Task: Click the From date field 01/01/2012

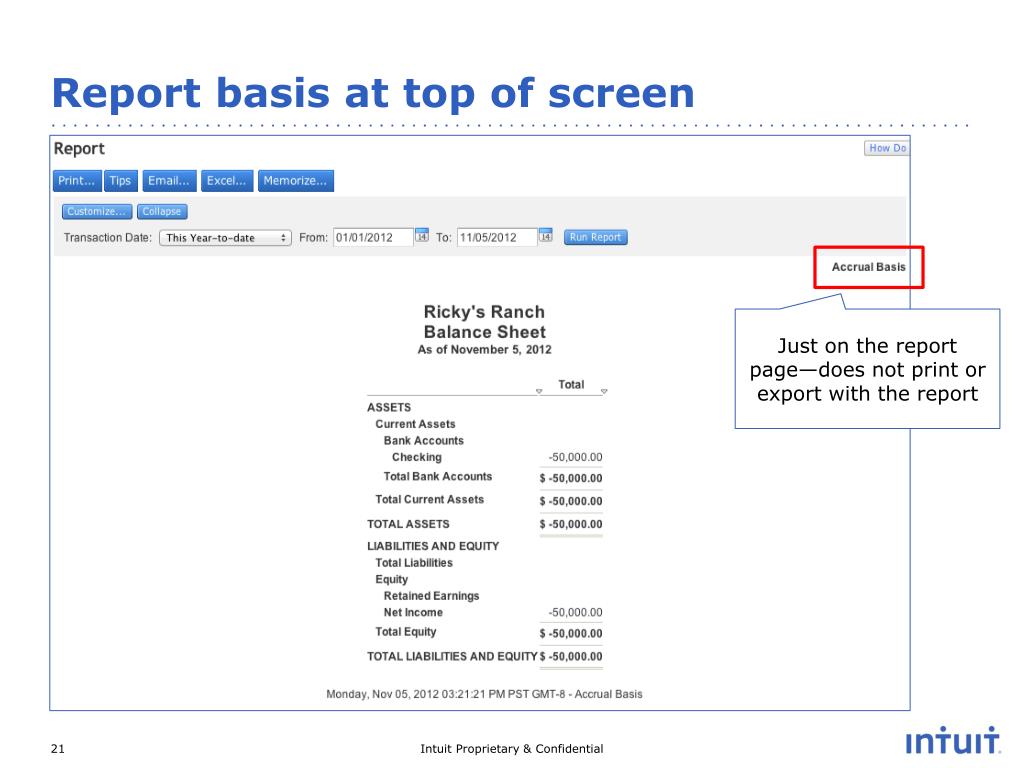Action: point(373,237)
